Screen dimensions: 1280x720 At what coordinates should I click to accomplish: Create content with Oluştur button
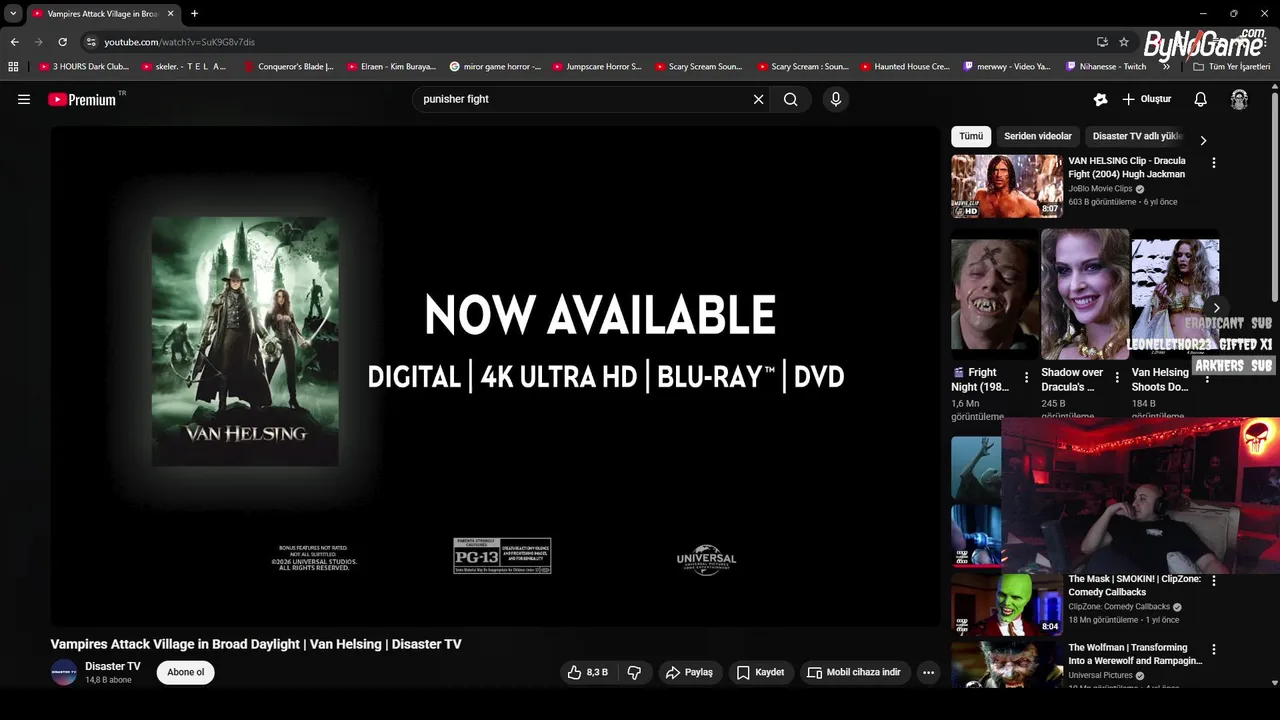(1147, 99)
